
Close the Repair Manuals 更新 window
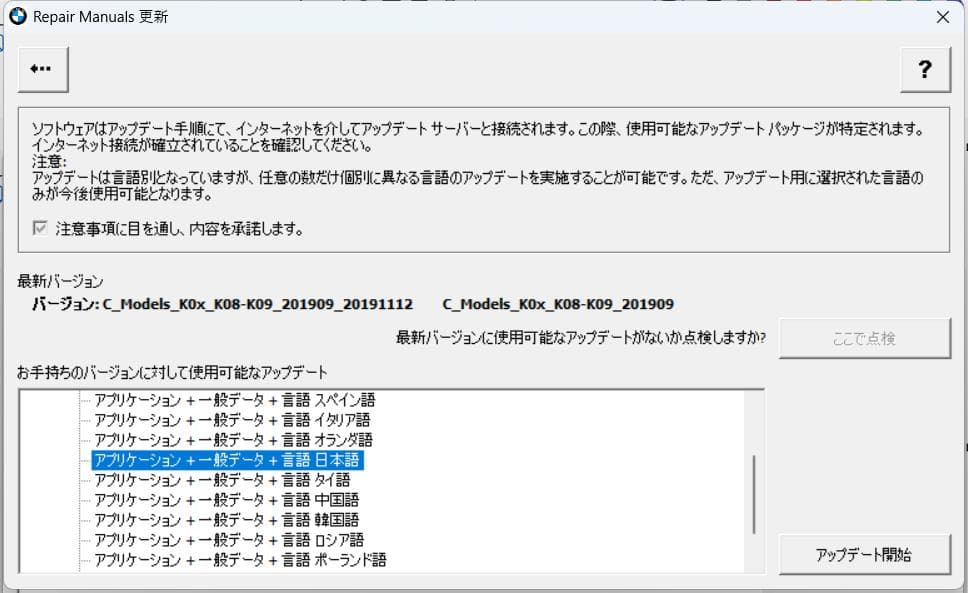pos(942,17)
